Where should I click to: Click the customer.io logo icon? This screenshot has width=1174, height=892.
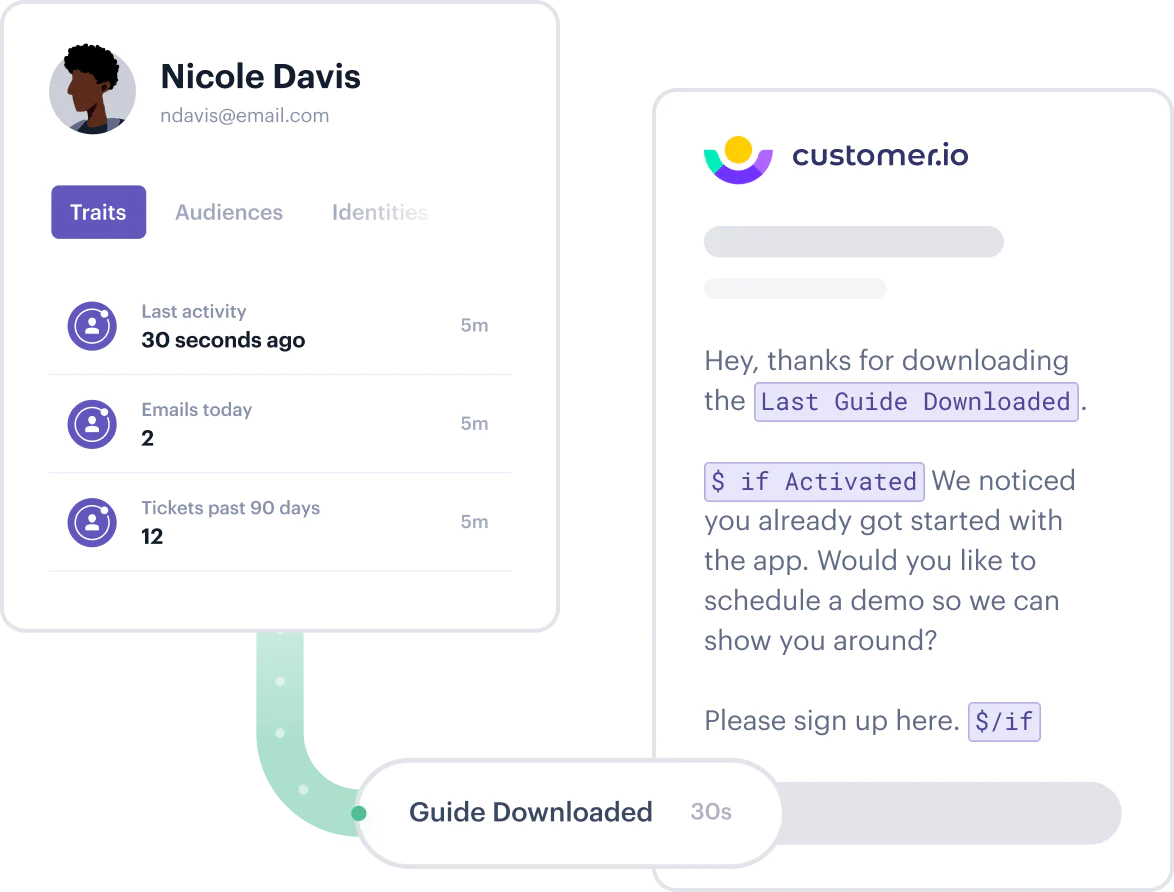[738, 159]
